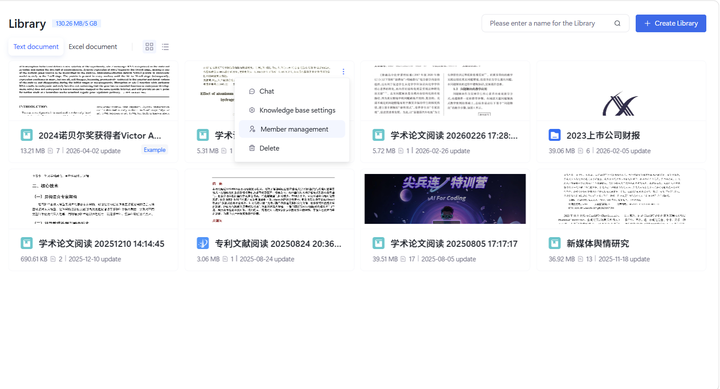720x389 pixels.
Task: Open thumbnail of 学术论文阅读 20251210 card
Action: 94,199
